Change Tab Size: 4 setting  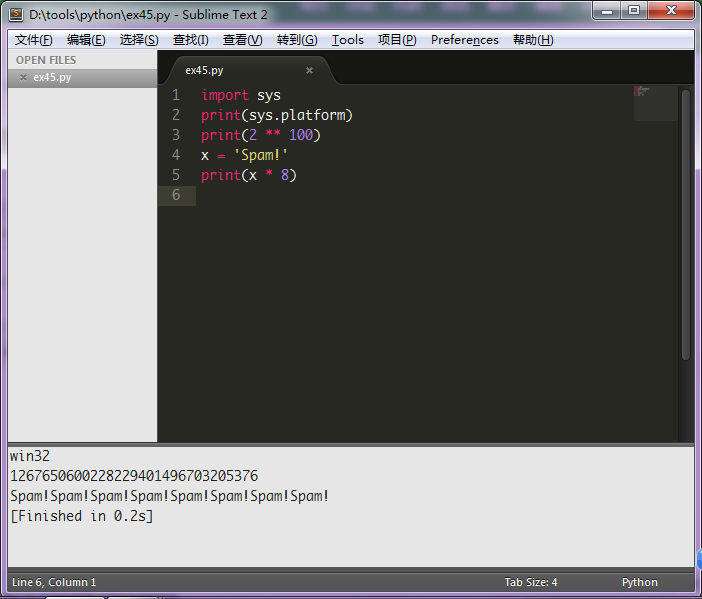[531, 582]
